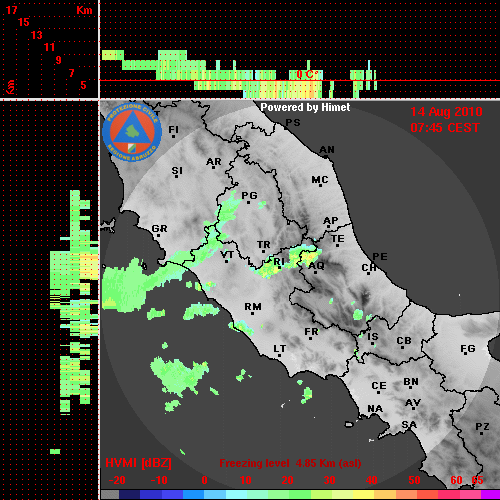This screenshot has height=500, width=500.
Task: Click the Protezione Civile Regione Abruzzo logo
Action: pos(132,132)
